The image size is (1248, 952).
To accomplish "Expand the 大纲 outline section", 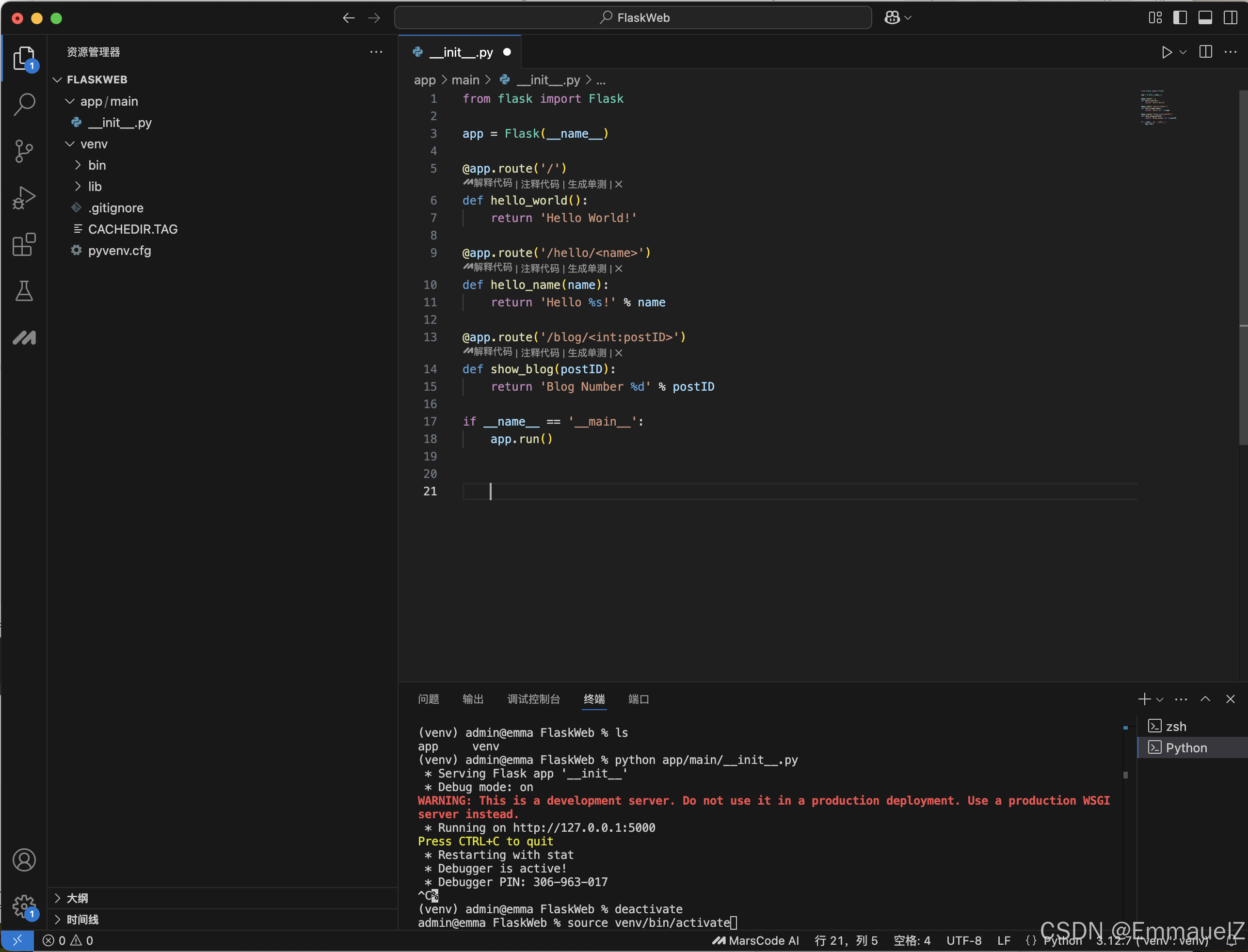I will (x=77, y=898).
